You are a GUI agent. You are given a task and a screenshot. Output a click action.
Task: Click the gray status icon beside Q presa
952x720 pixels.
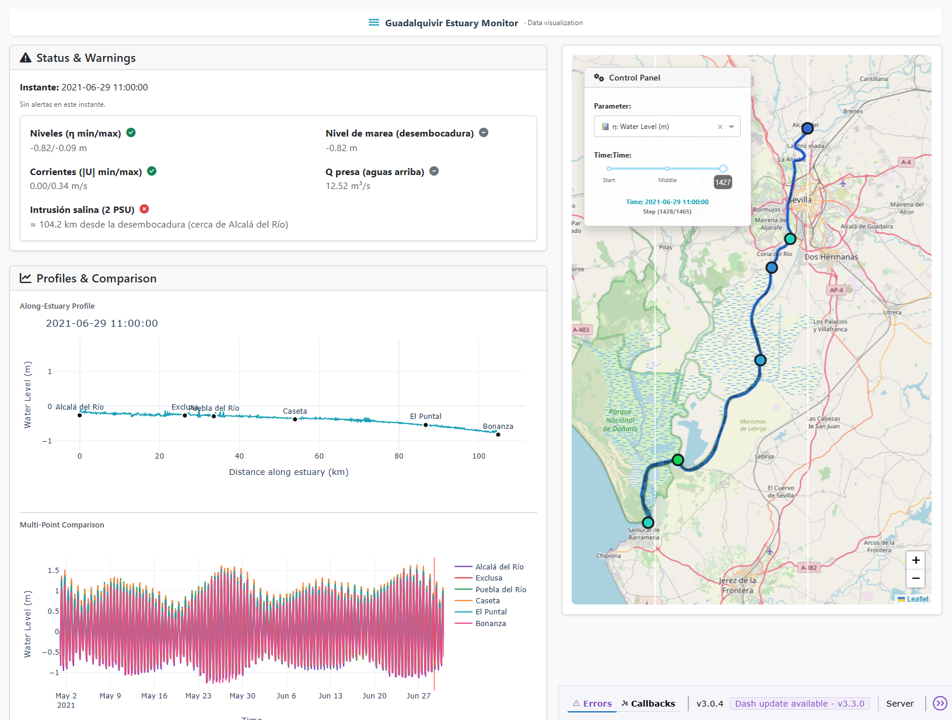click(434, 171)
